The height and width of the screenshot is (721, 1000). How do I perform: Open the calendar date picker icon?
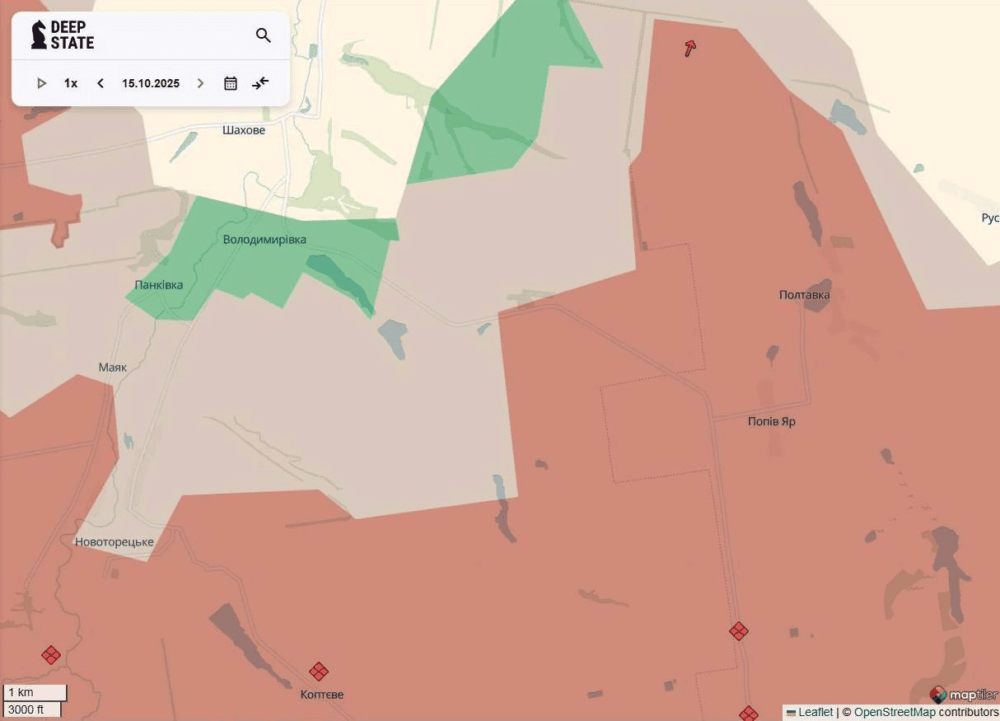click(x=230, y=83)
